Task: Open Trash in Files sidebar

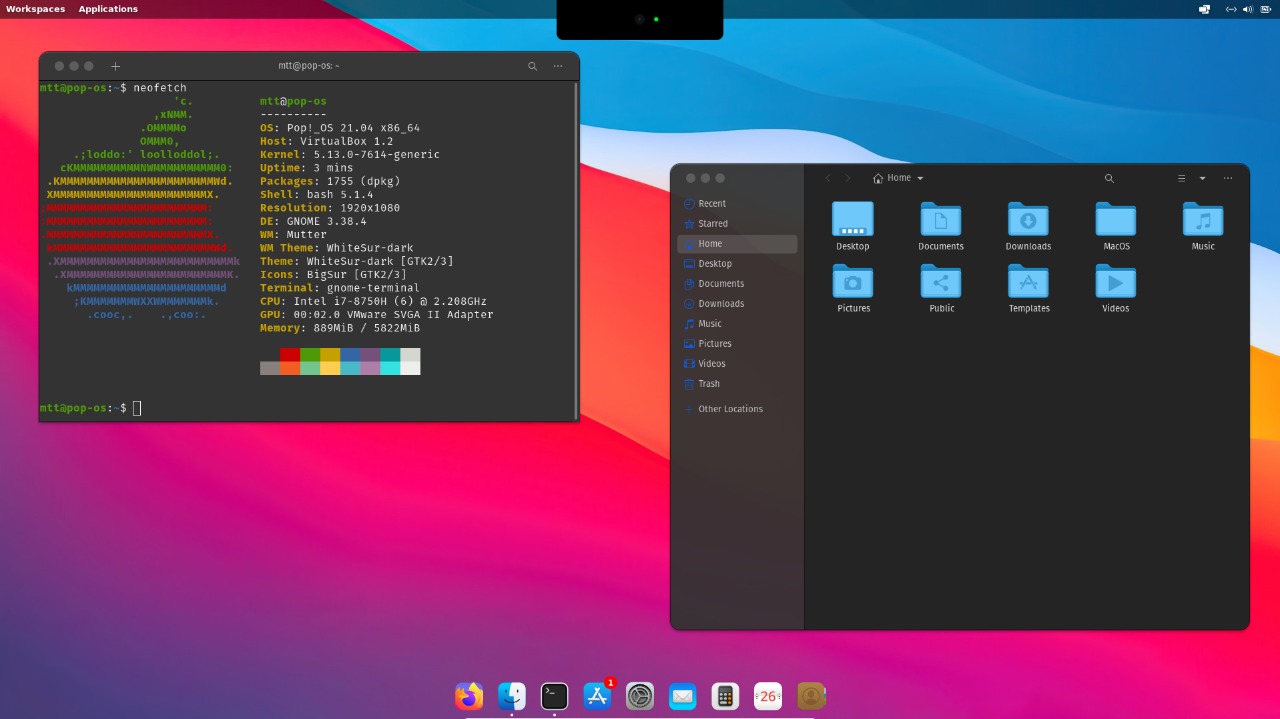Action: coord(737,384)
